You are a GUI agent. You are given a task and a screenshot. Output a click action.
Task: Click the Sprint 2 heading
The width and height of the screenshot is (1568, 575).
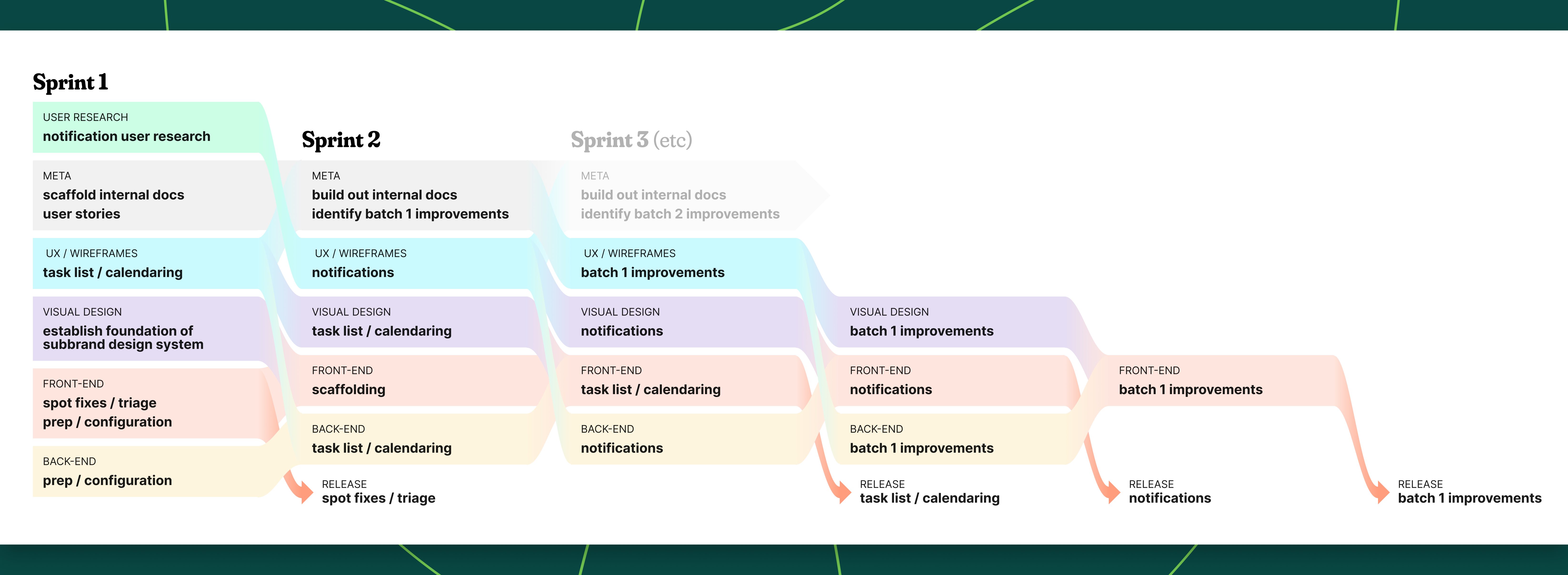click(x=341, y=140)
